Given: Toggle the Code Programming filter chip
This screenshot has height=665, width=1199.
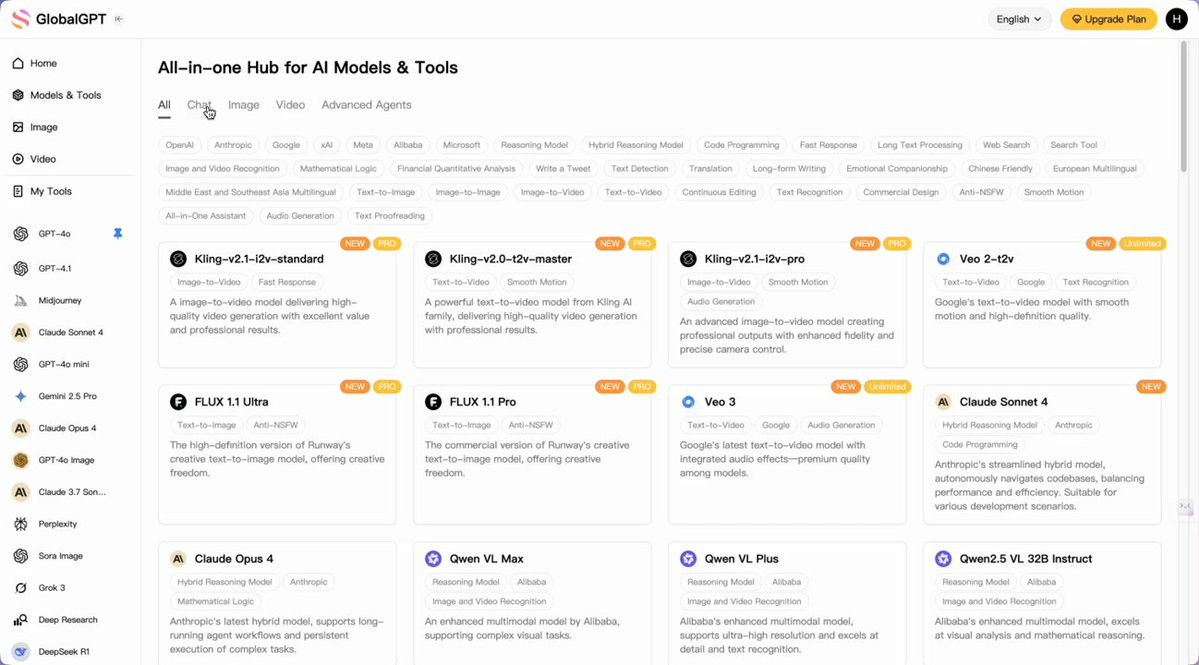Looking at the screenshot, I should pos(742,145).
